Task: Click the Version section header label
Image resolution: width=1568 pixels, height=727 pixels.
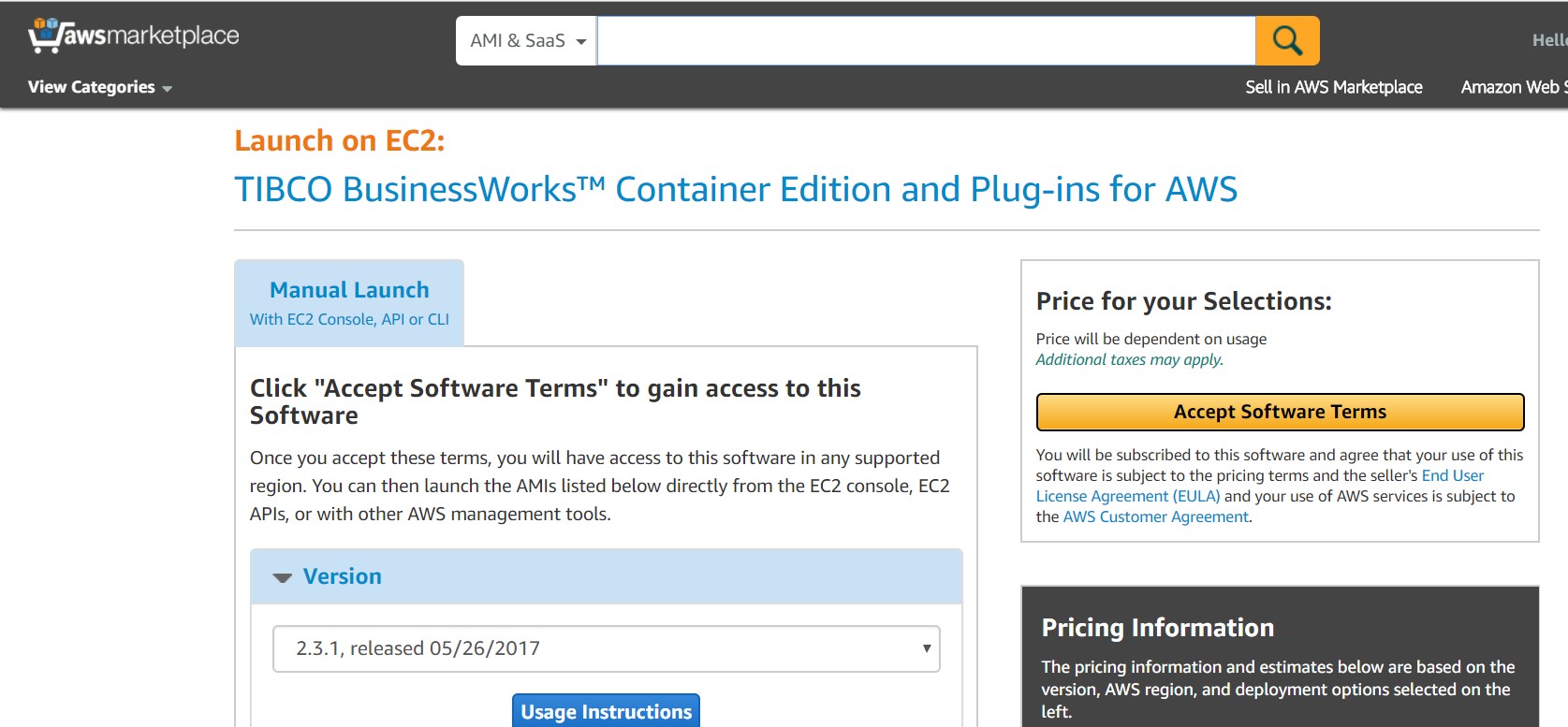Action: tap(342, 576)
